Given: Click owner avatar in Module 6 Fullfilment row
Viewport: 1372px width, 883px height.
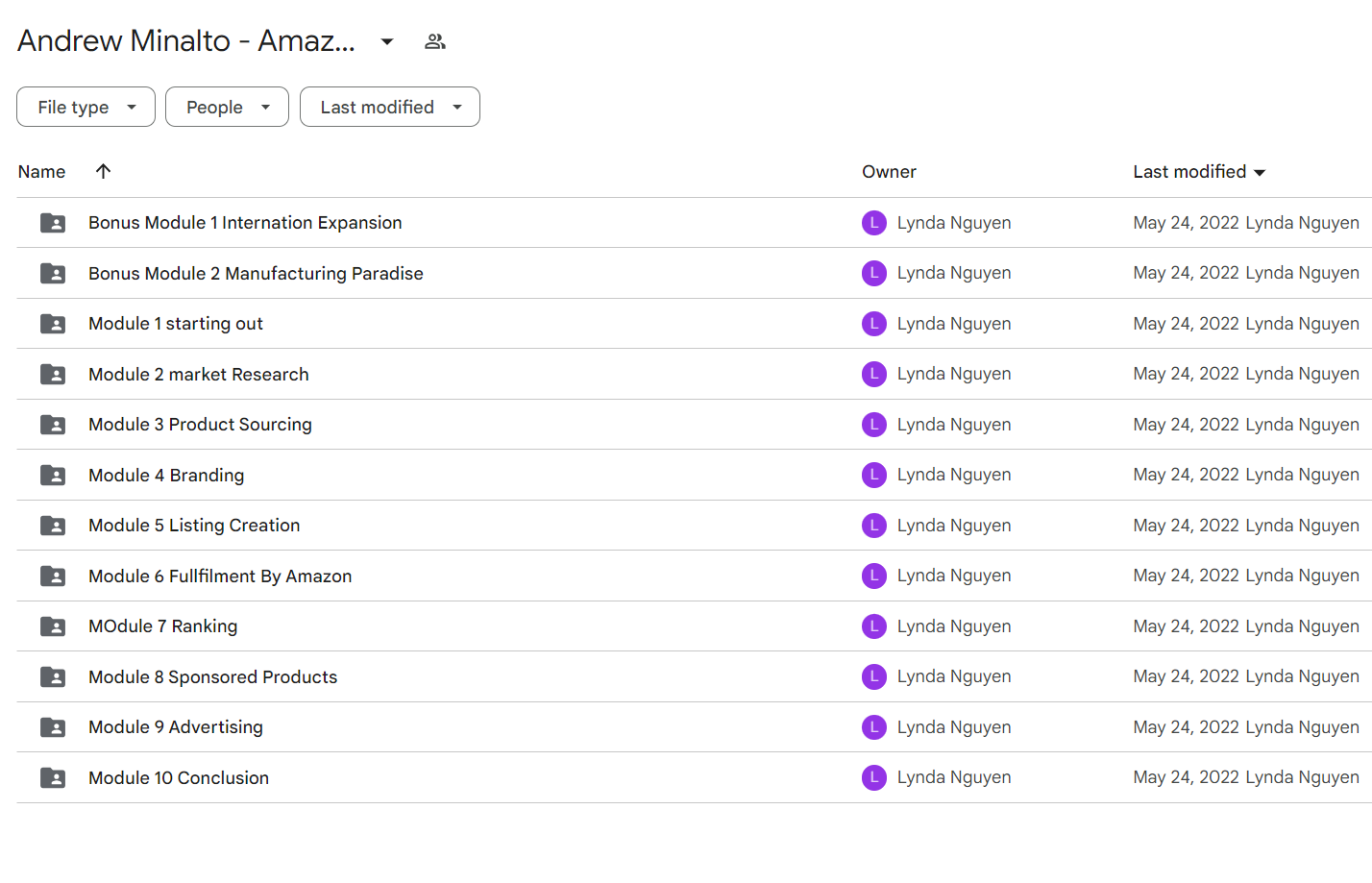Looking at the screenshot, I should (874, 576).
